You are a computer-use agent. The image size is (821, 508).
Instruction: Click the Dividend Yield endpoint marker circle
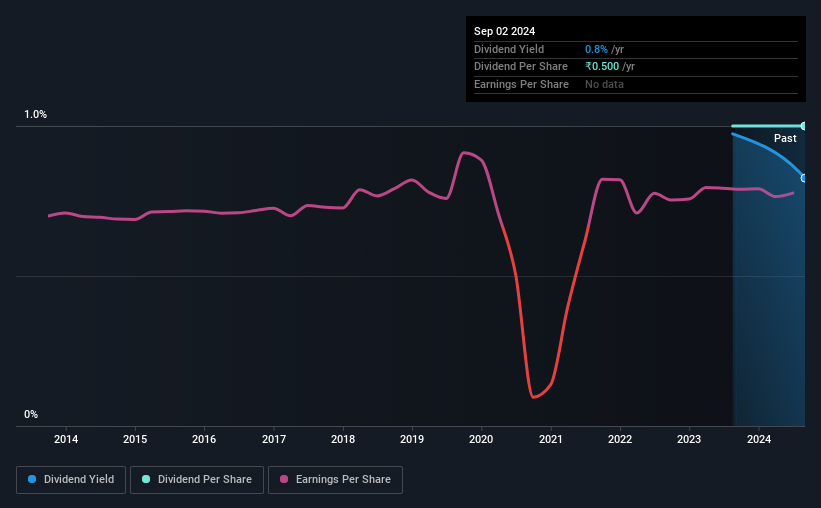click(804, 179)
